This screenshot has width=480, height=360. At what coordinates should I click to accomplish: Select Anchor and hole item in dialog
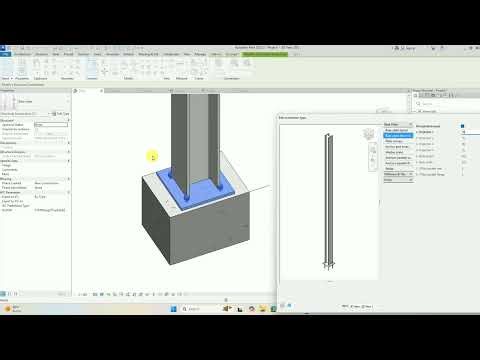(397, 147)
